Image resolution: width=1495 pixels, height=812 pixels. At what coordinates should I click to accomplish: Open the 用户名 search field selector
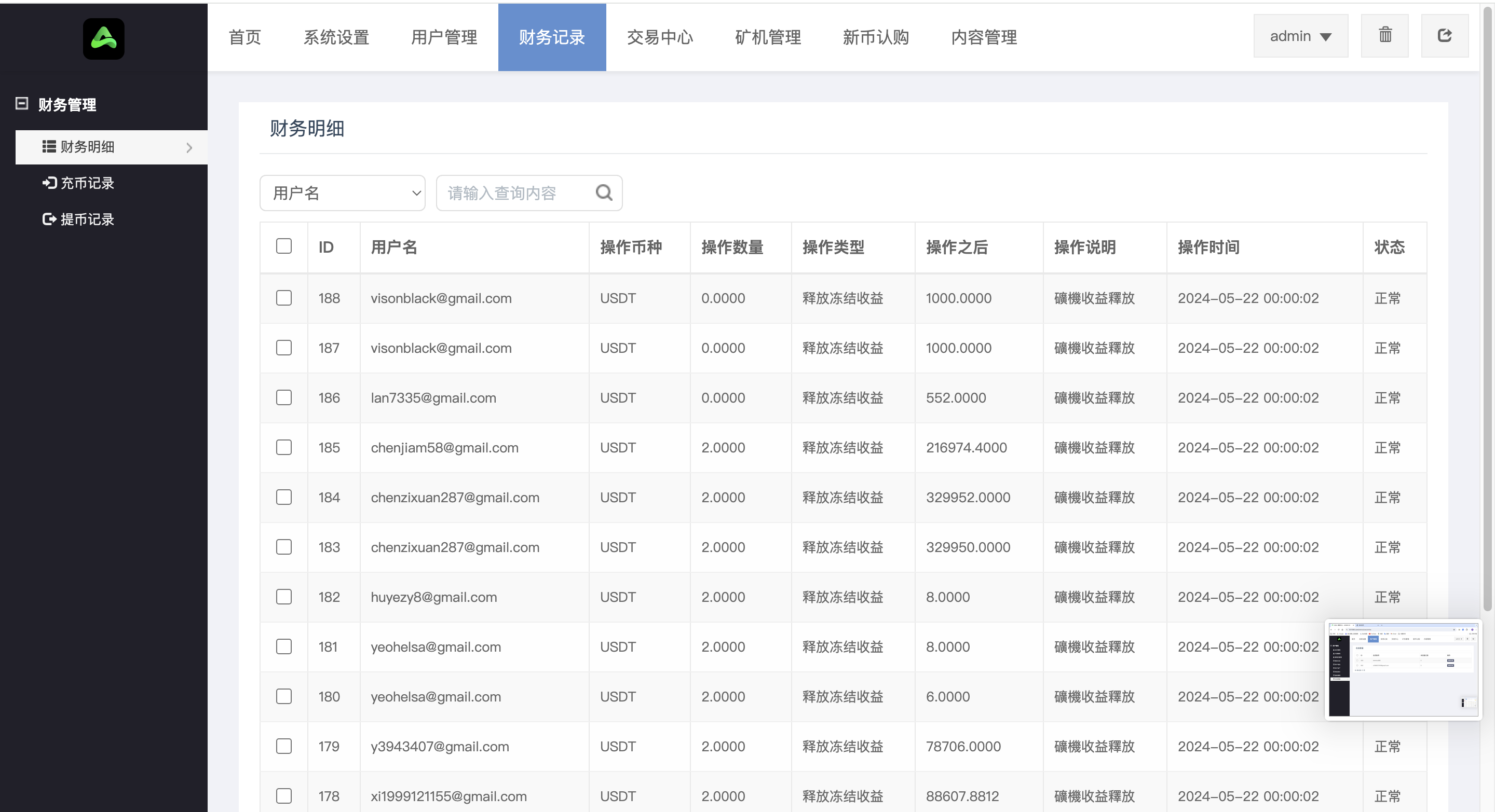coord(343,193)
